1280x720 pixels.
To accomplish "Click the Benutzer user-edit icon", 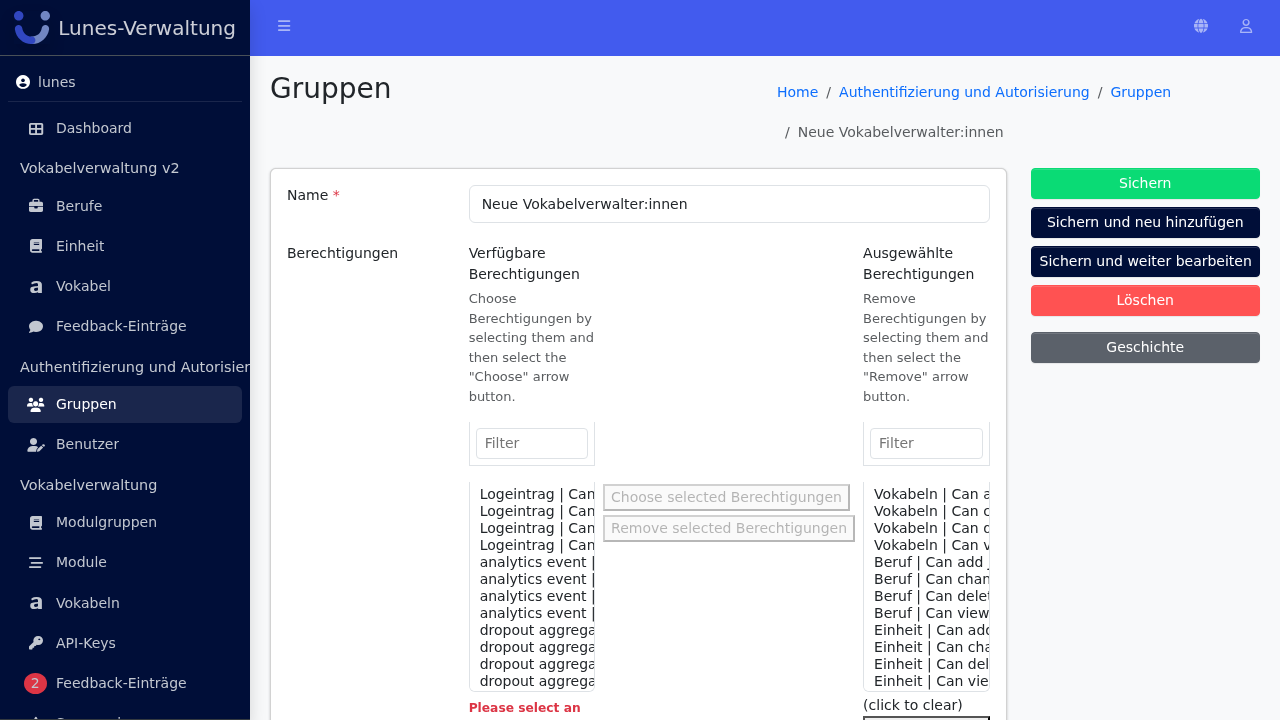I will tap(36, 444).
